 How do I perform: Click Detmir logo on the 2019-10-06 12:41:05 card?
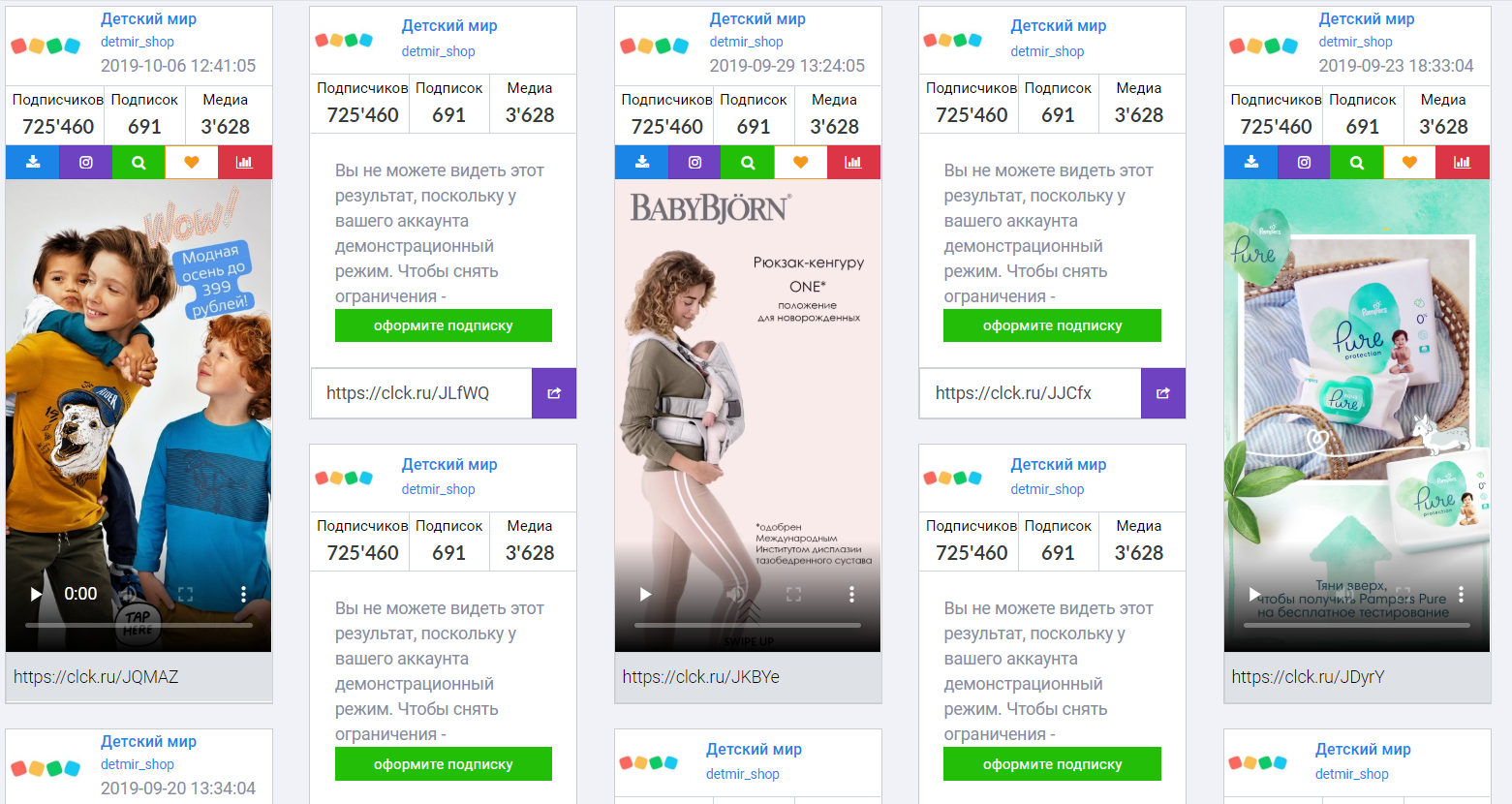[x=46, y=46]
